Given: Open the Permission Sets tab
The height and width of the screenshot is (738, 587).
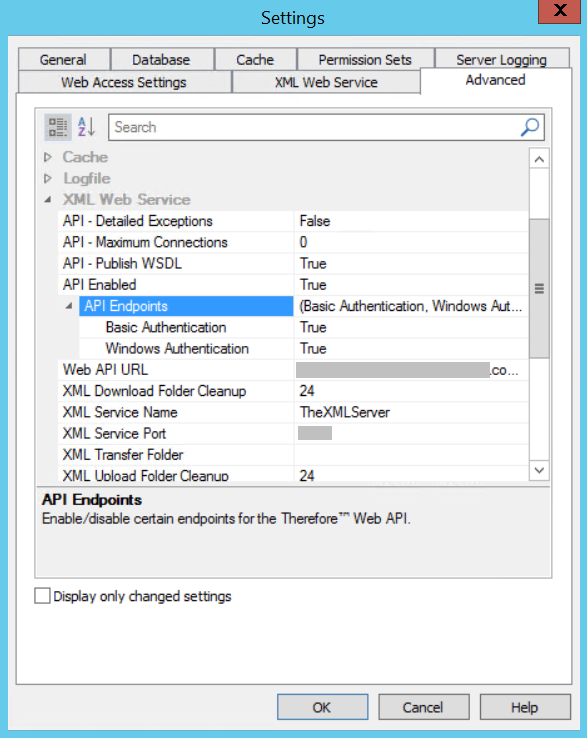Looking at the screenshot, I should tap(365, 60).
